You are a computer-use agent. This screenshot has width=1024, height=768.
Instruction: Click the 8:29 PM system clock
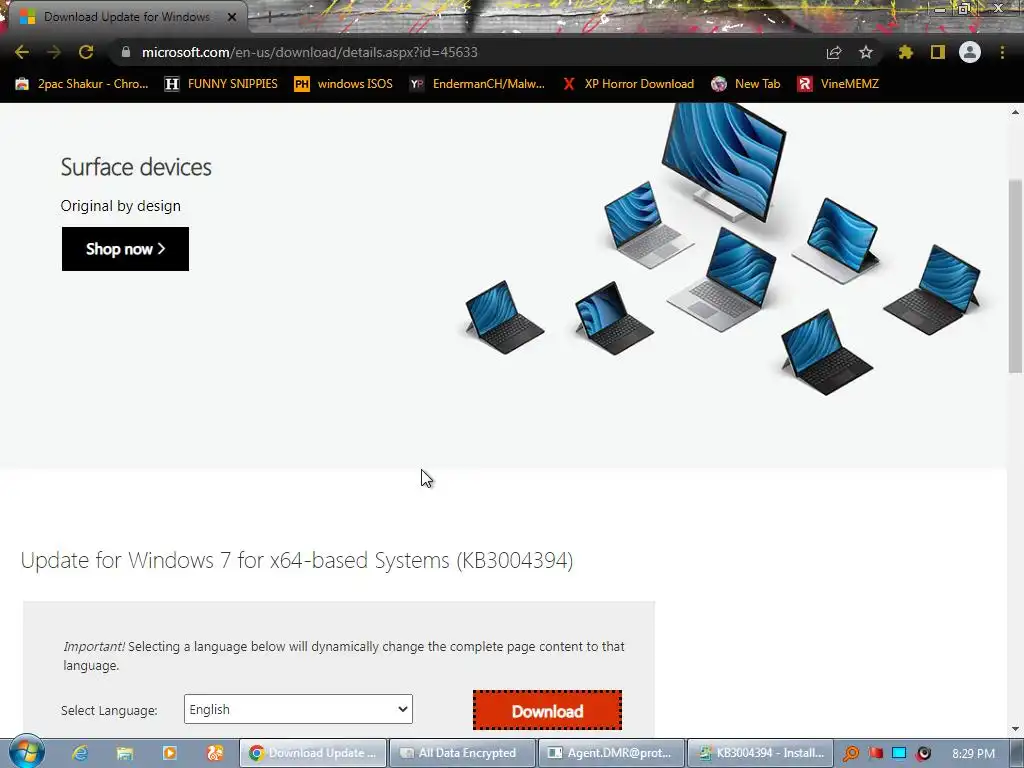tap(974, 753)
